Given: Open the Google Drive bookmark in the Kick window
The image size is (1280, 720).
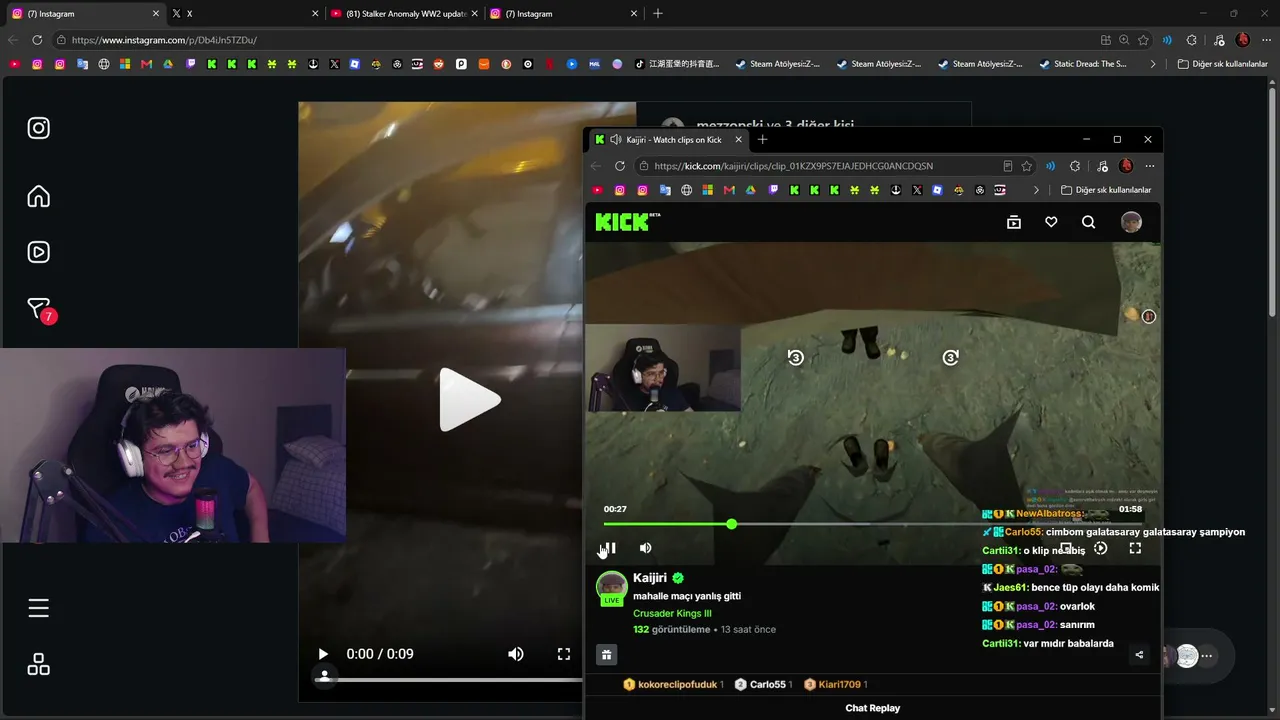Looking at the screenshot, I should (751, 190).
